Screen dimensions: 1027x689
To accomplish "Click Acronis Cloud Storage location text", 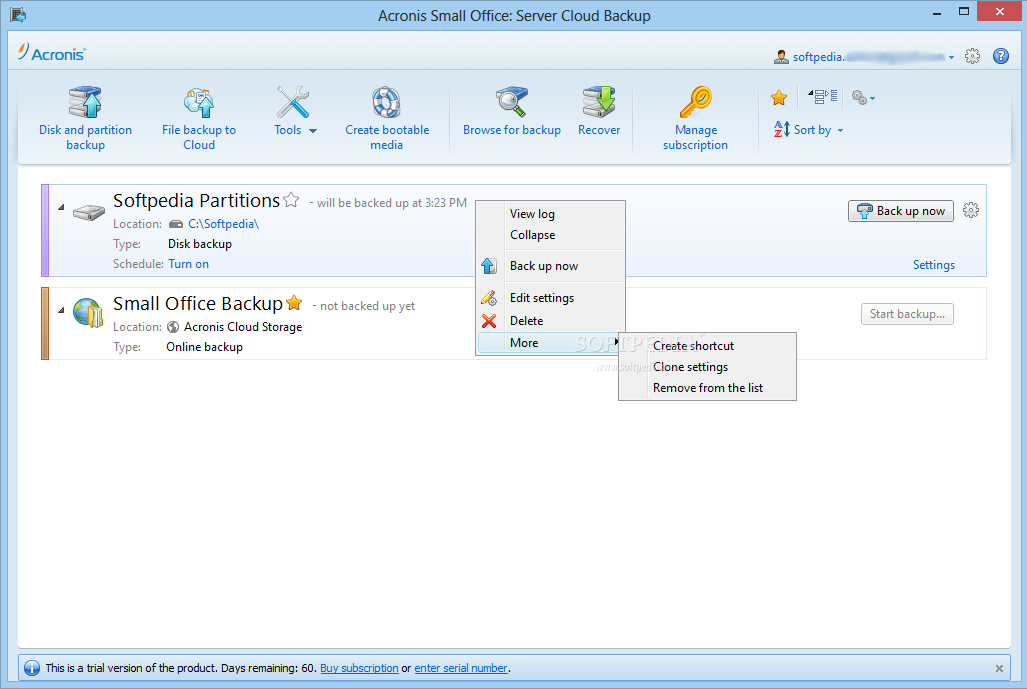I will coord(242,327).
